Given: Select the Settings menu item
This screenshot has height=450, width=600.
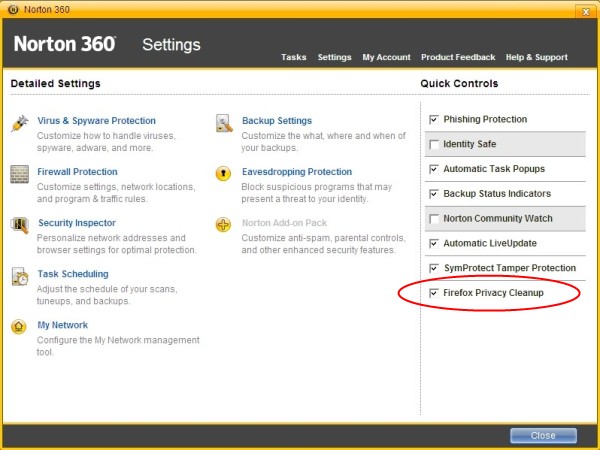Looking at the screenshot, I should [x=334, y=57].
